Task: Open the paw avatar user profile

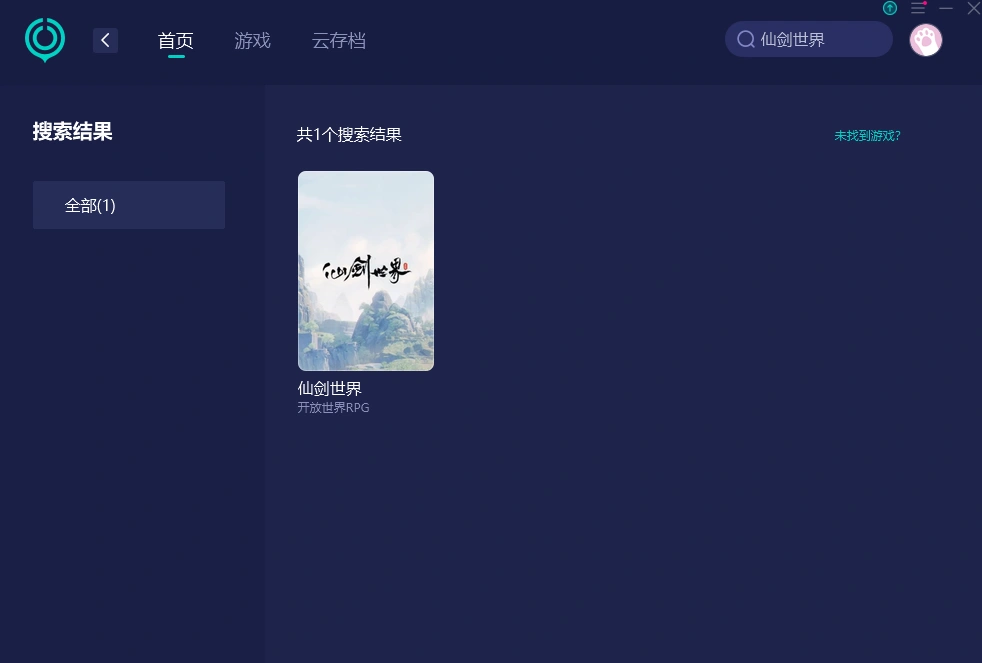Action: click(925, 40)
